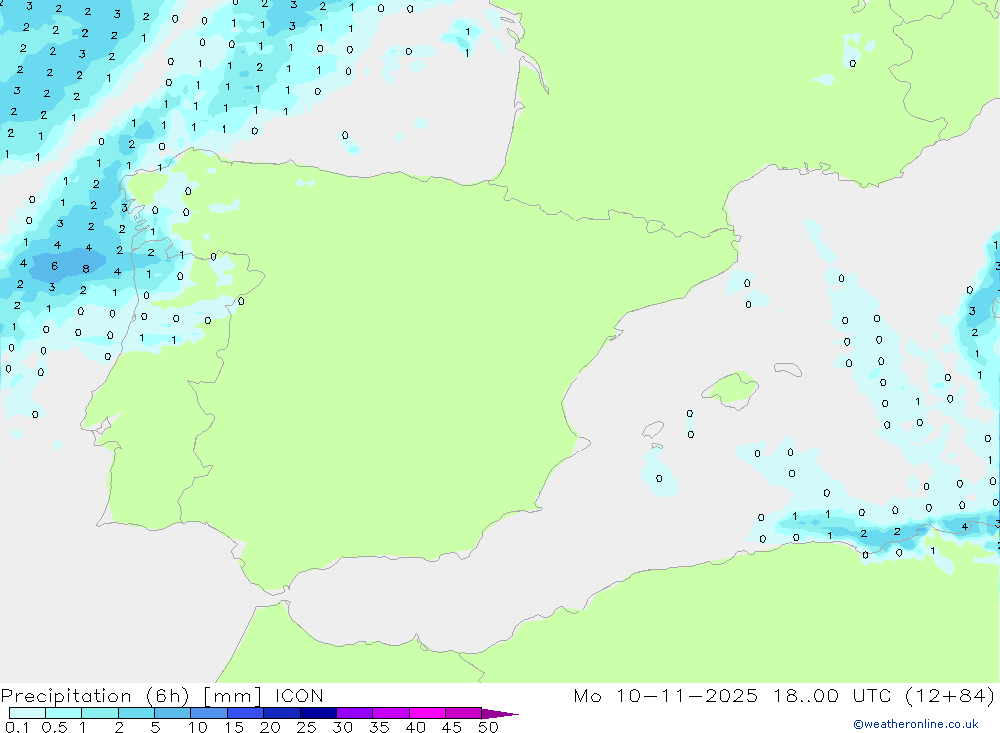
Task: Click the '0.5' legend label
Action: click(x=54, y=727)
